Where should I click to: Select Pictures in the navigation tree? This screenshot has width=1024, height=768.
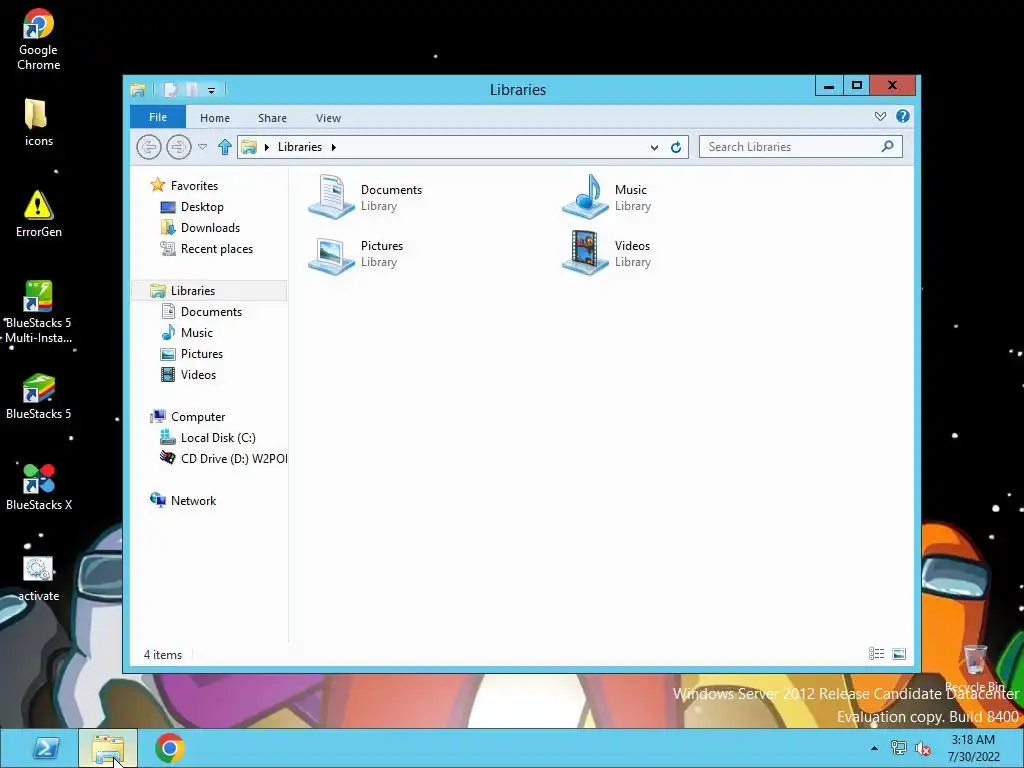click(192, 353)
